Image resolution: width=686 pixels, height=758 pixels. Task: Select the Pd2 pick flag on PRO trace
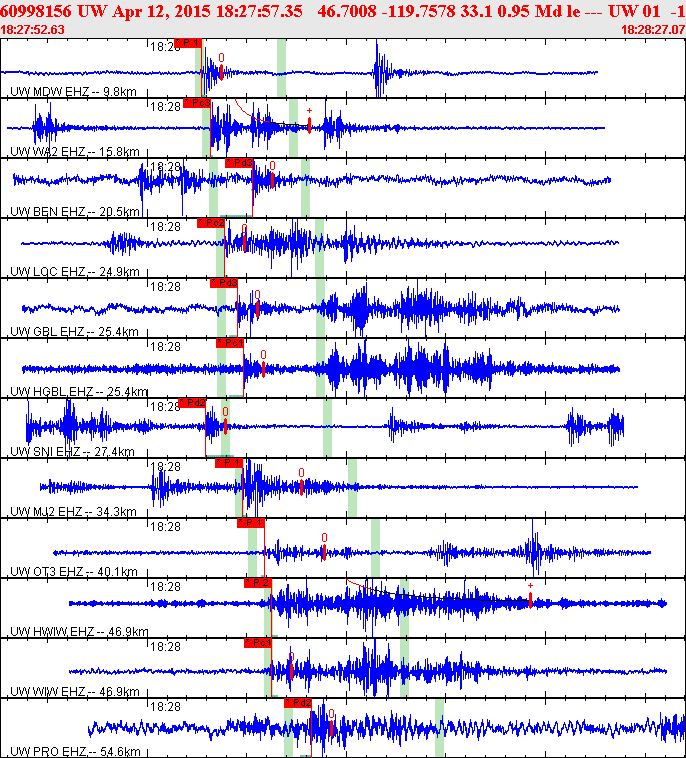[x=298, y=702]
